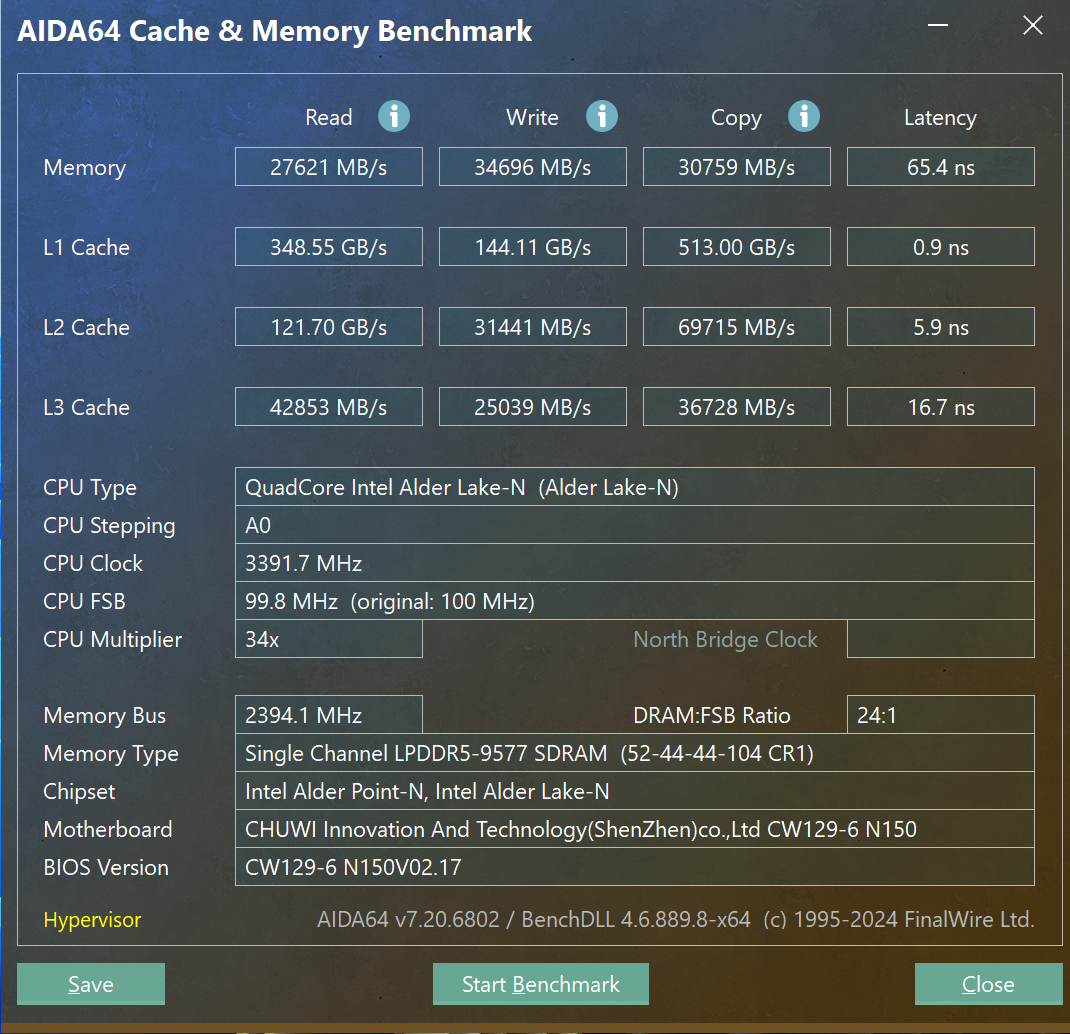1070x1034 pixels.
Task: Click the CPU Type label
Action: tap(90, 488)
